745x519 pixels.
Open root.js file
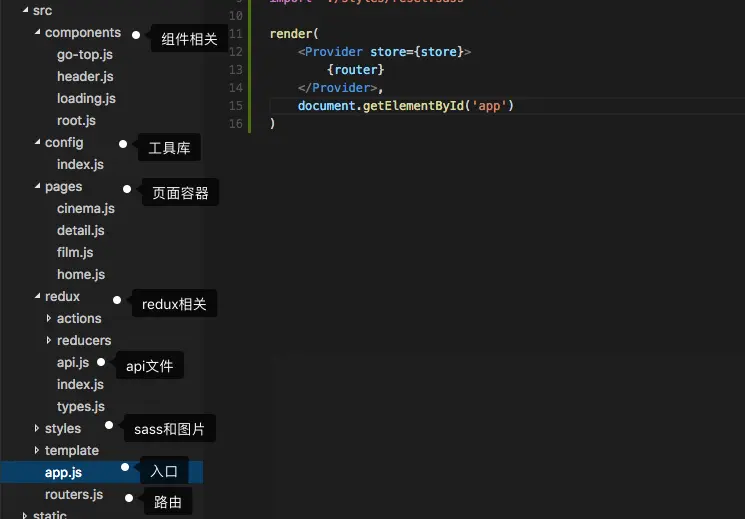(76, 120)
